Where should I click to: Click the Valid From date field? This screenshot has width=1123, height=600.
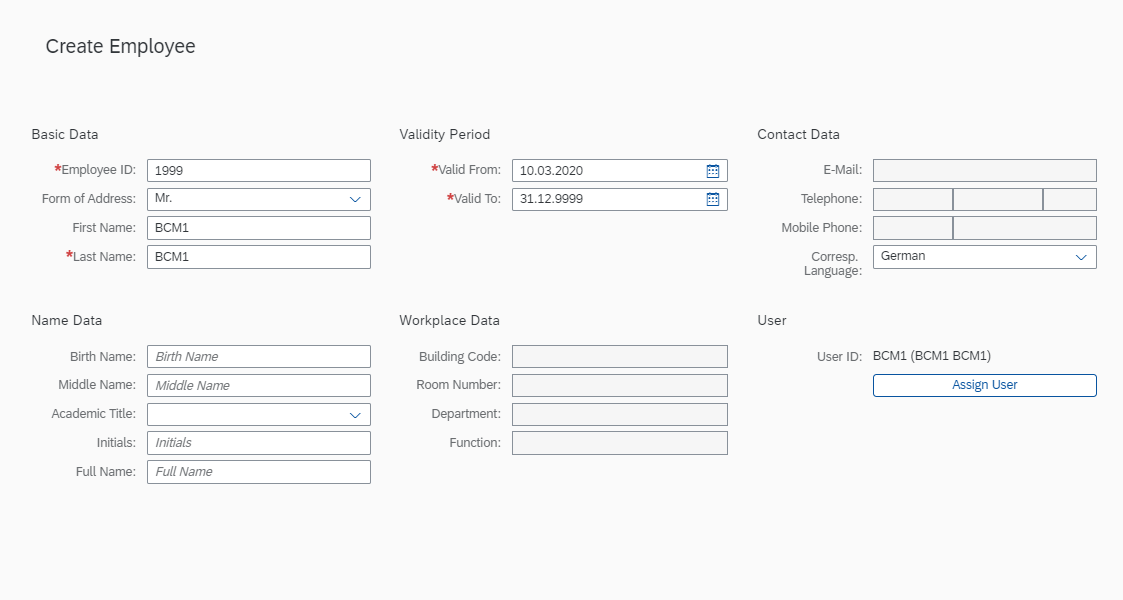pos(606,171)
